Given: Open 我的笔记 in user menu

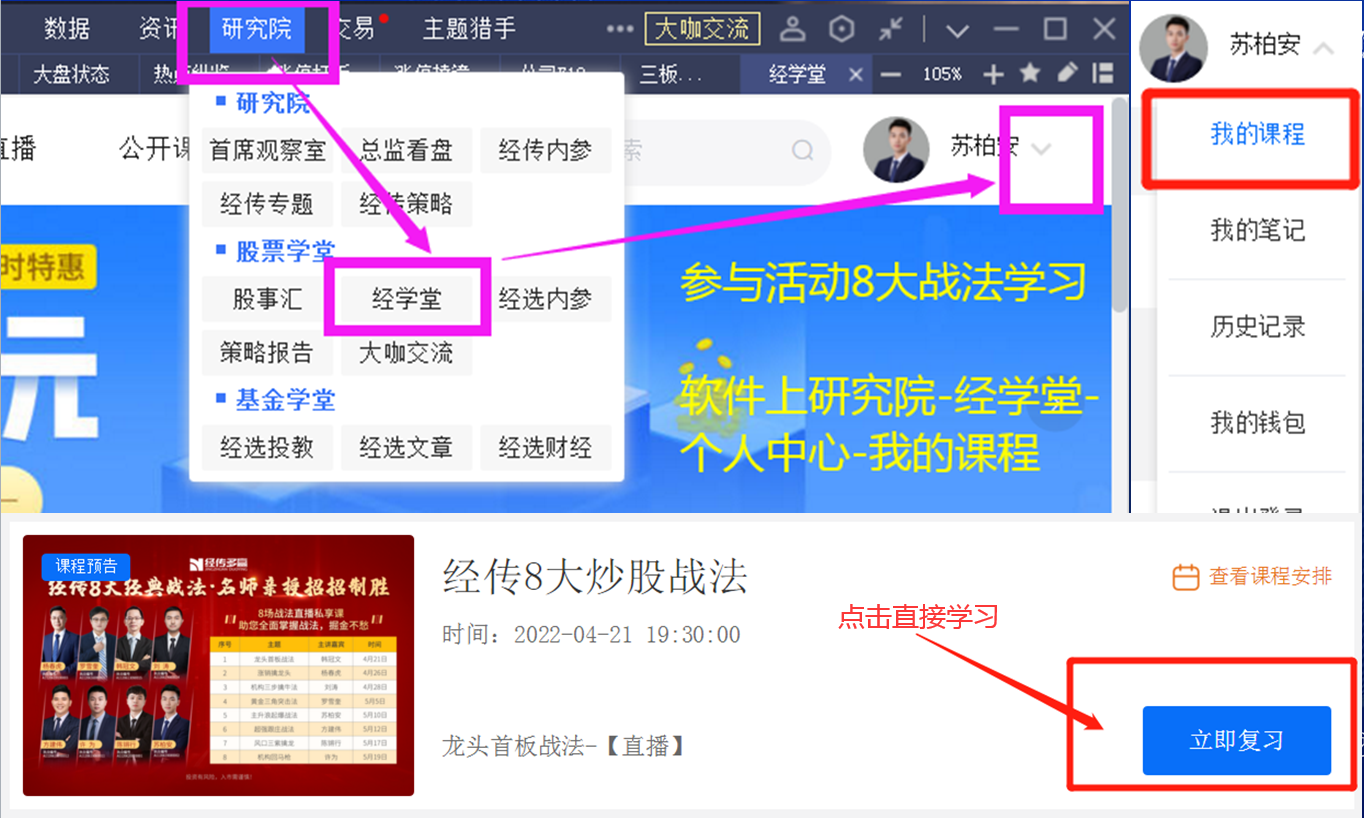Looking at the screenshot, I should coord(1257,230).
